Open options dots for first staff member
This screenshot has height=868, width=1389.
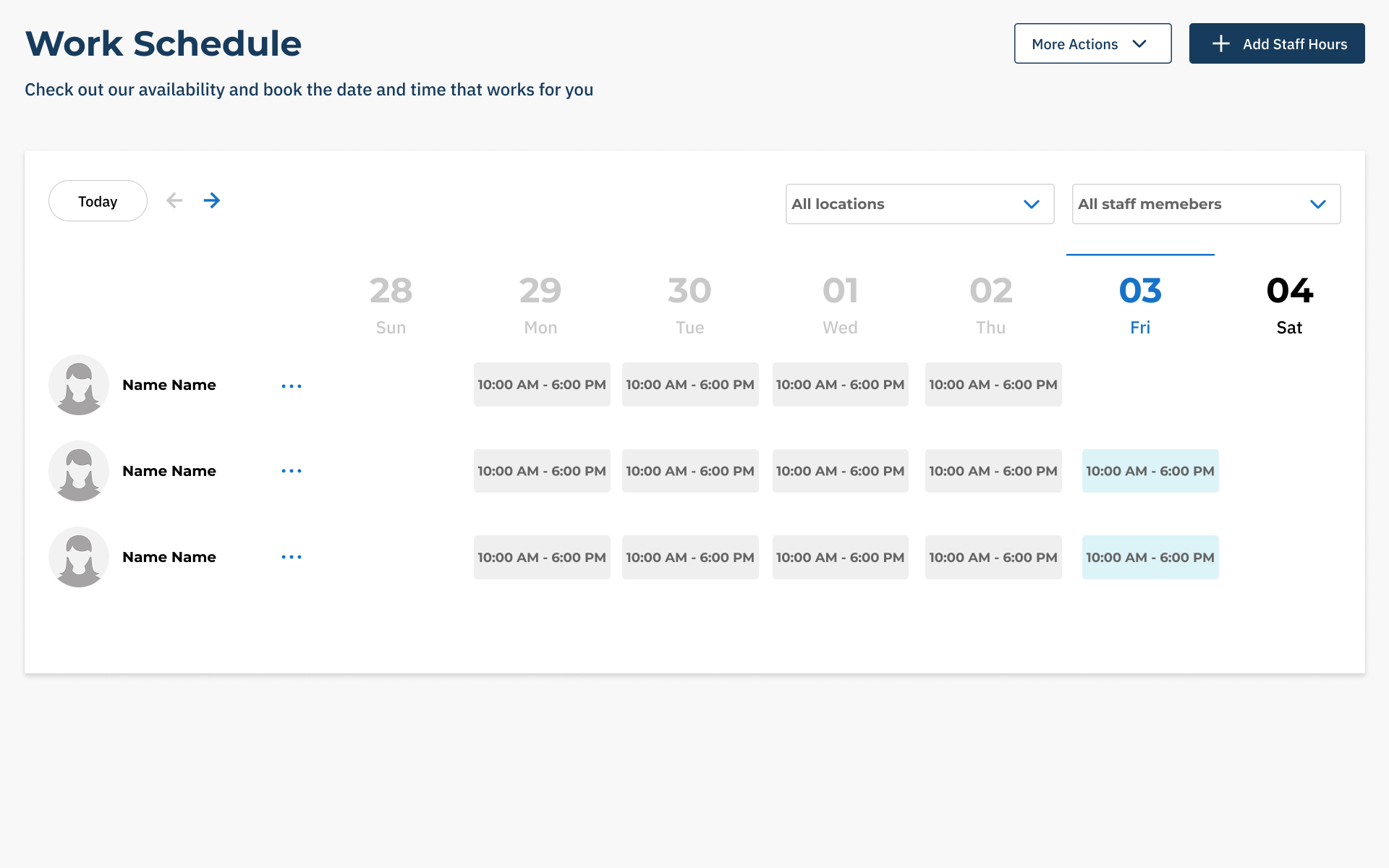point(292,386)
